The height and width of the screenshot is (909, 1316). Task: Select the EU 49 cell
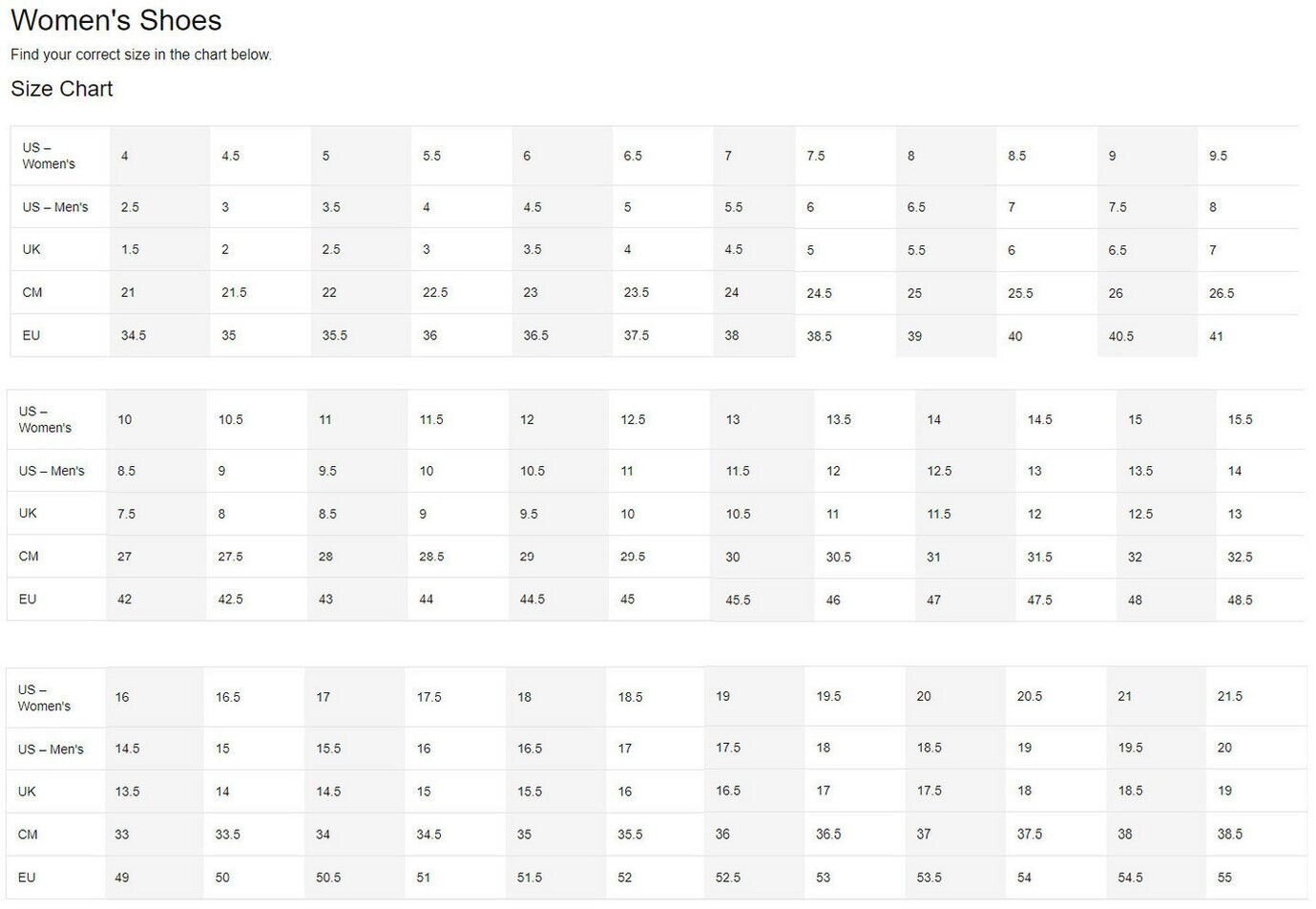[122, 877]
